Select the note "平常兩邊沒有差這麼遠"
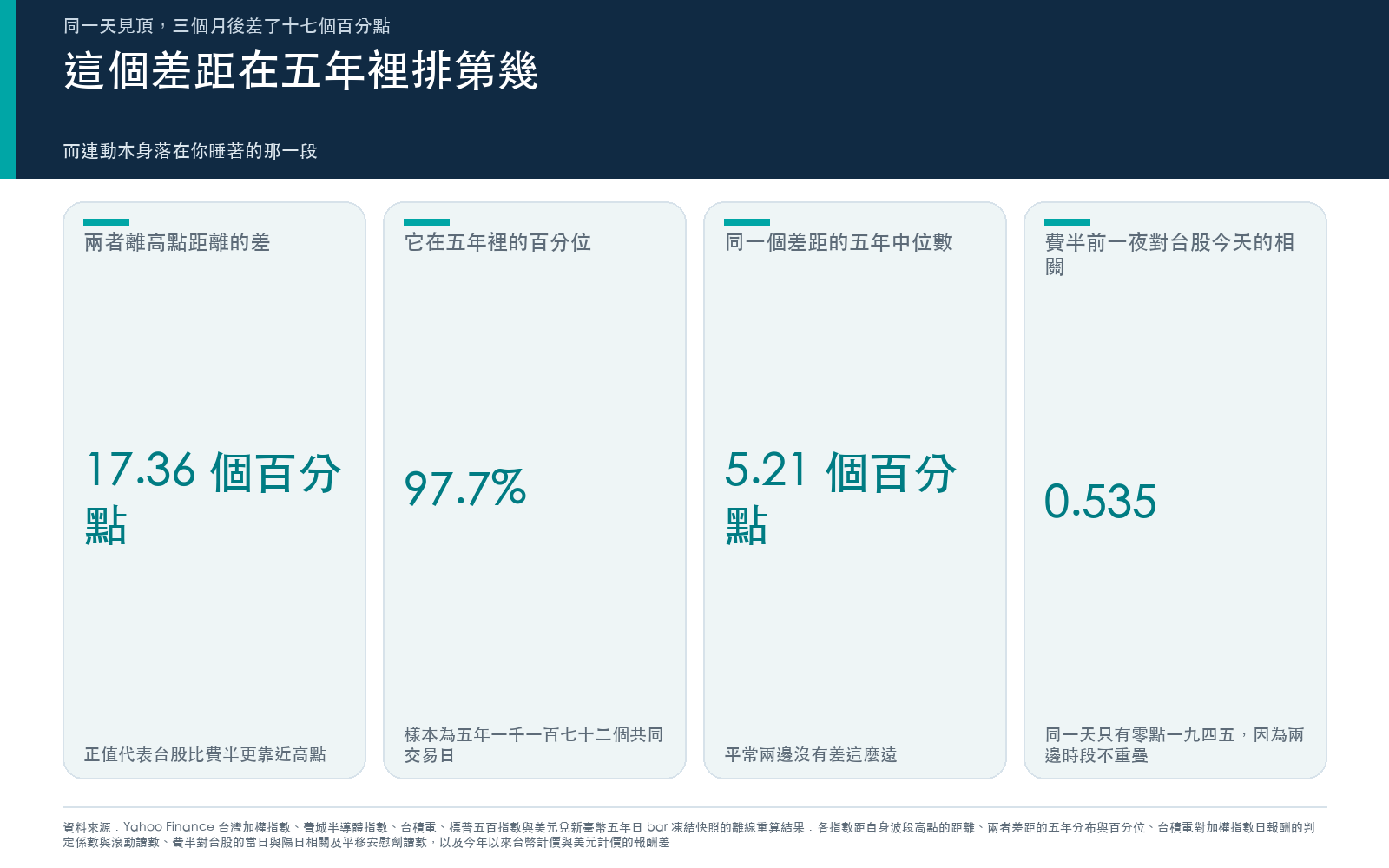Image resolution: width=1389 pixels, height=868 pixels. [x=811, y=755]
